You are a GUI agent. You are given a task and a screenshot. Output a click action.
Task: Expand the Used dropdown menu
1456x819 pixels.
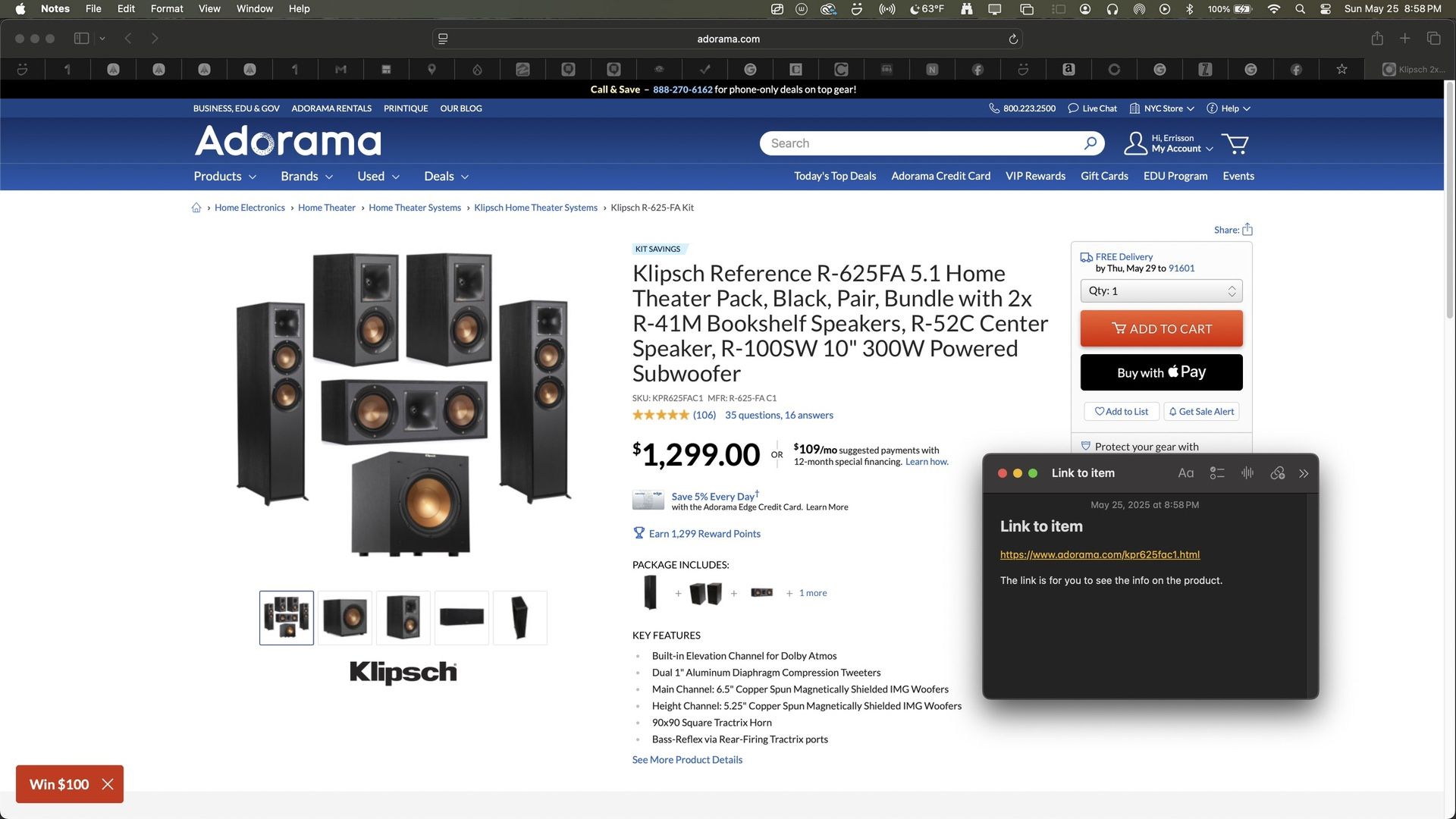click(x=378, y=176)
